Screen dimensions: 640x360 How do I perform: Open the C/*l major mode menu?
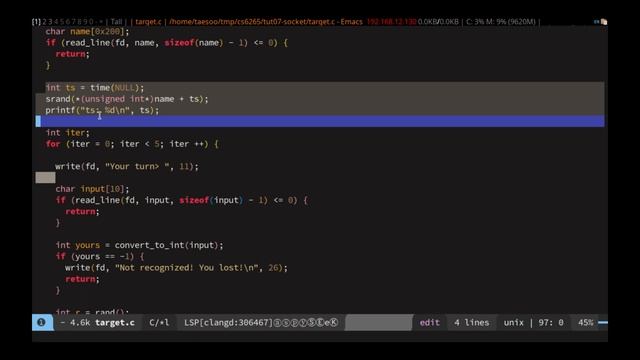click(x=159, y=322)
